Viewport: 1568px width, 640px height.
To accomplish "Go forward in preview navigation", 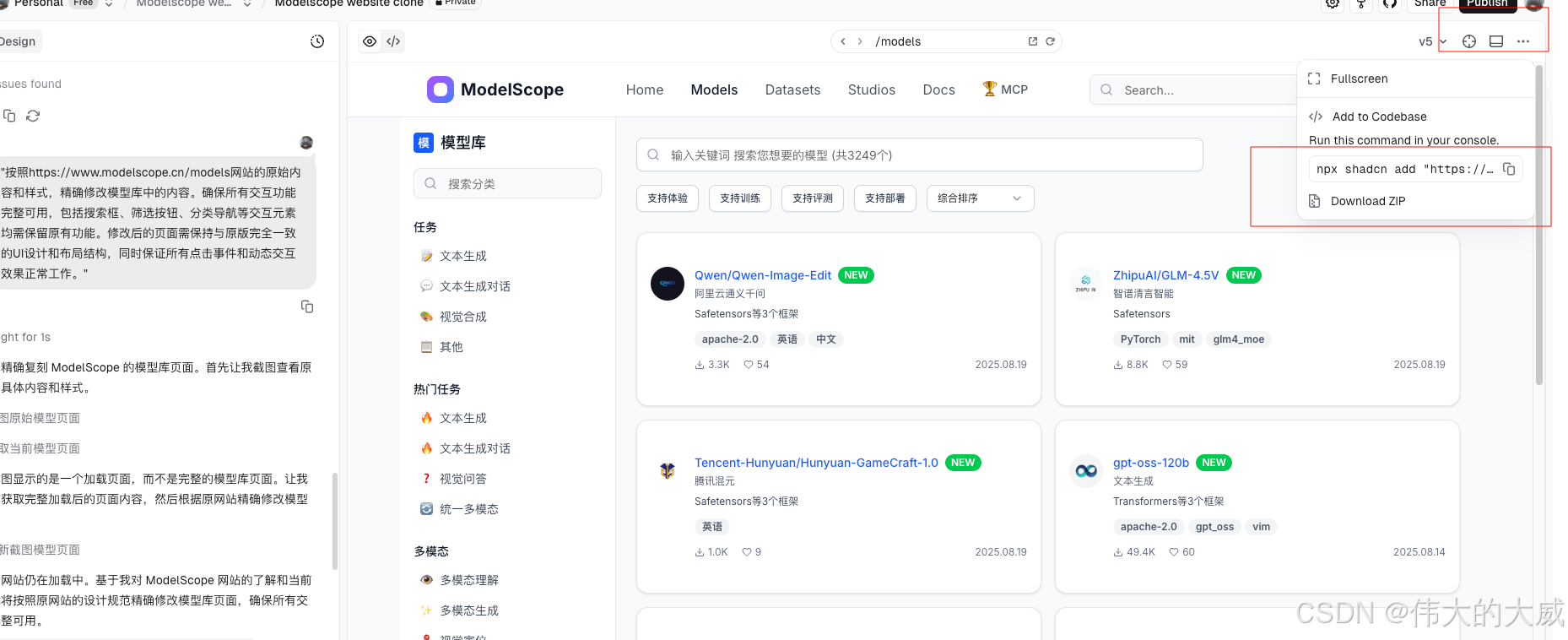I will [x=860, y=41].
